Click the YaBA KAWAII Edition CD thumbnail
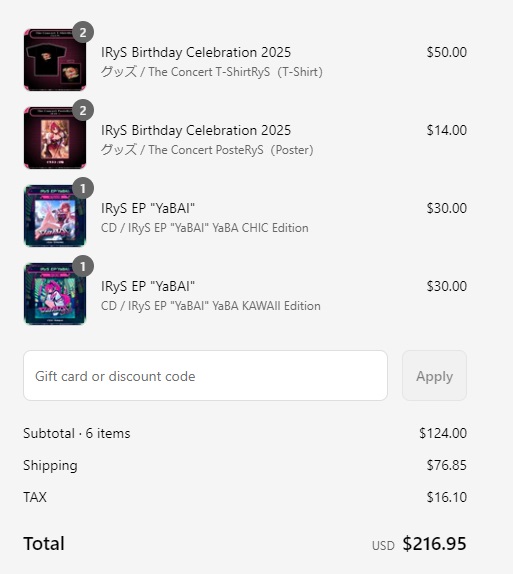The image size is (513, 574). pos(55,294)
